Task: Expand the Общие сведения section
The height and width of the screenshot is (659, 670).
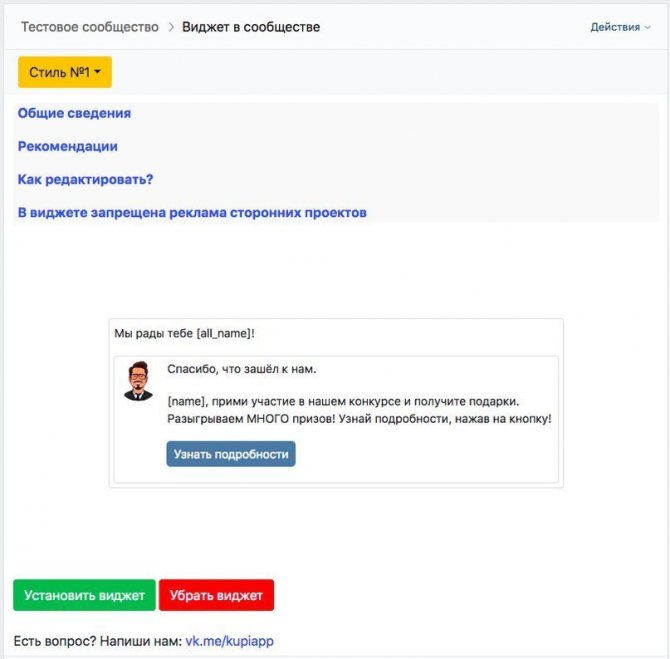Action: coord(74,113)
